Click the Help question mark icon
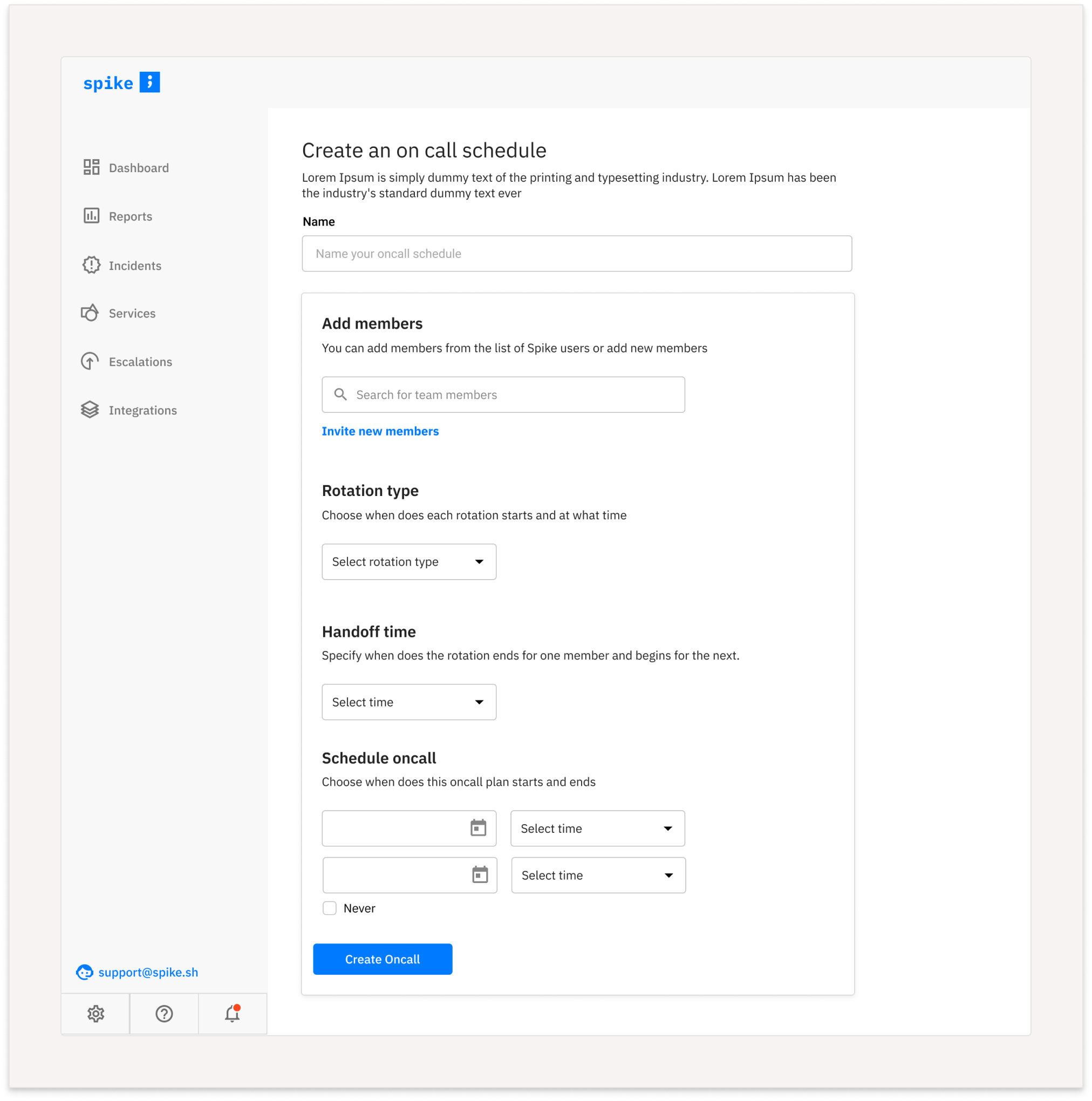Viewport: 1092px width, 1101px height. (x=164, y=1014)
